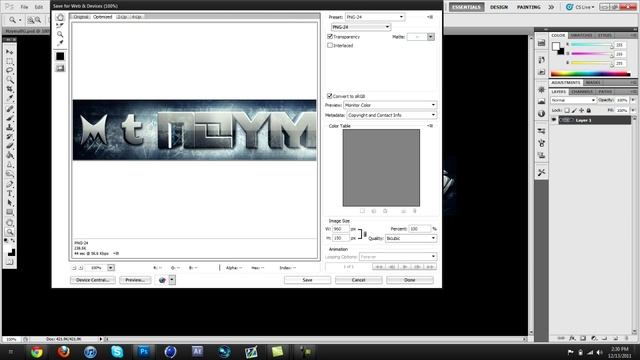Select the Quick Selection tool
This screenshot has height=360, width=640.
point(10,80)
